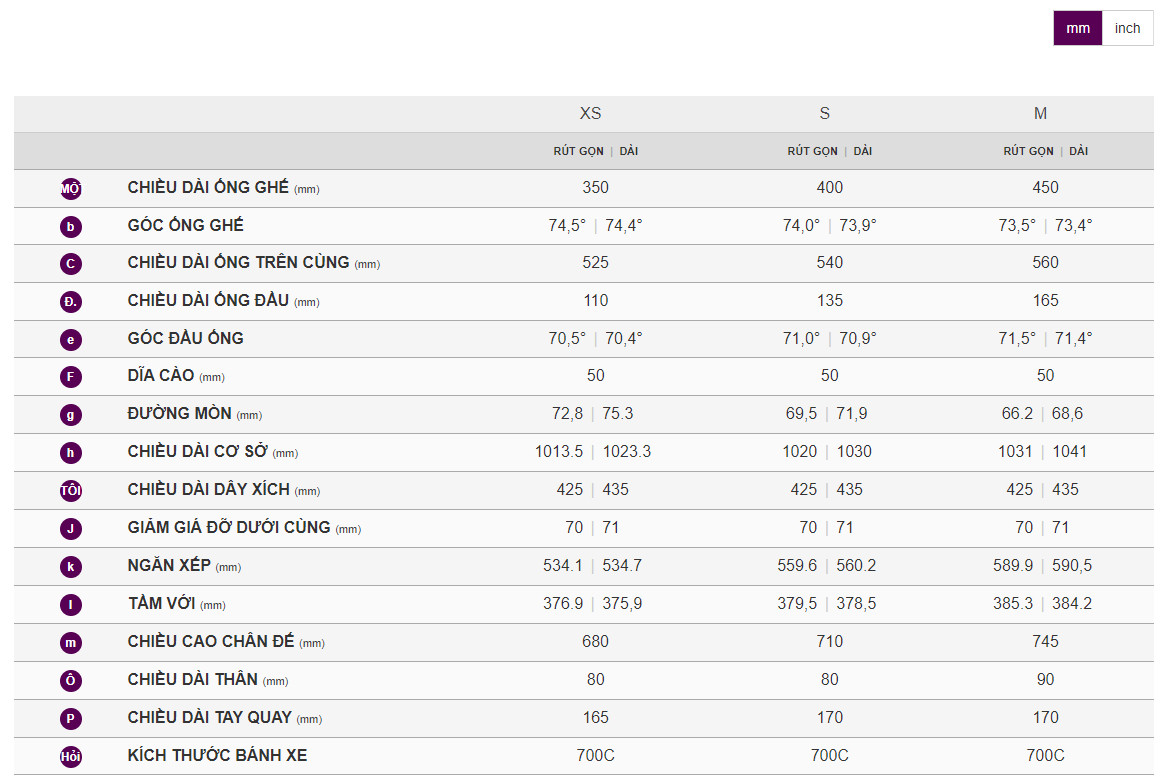Viewport: 1169px width, 784px height.
Task: Click the TẦM VỚI row label
Action: (163, 603)
